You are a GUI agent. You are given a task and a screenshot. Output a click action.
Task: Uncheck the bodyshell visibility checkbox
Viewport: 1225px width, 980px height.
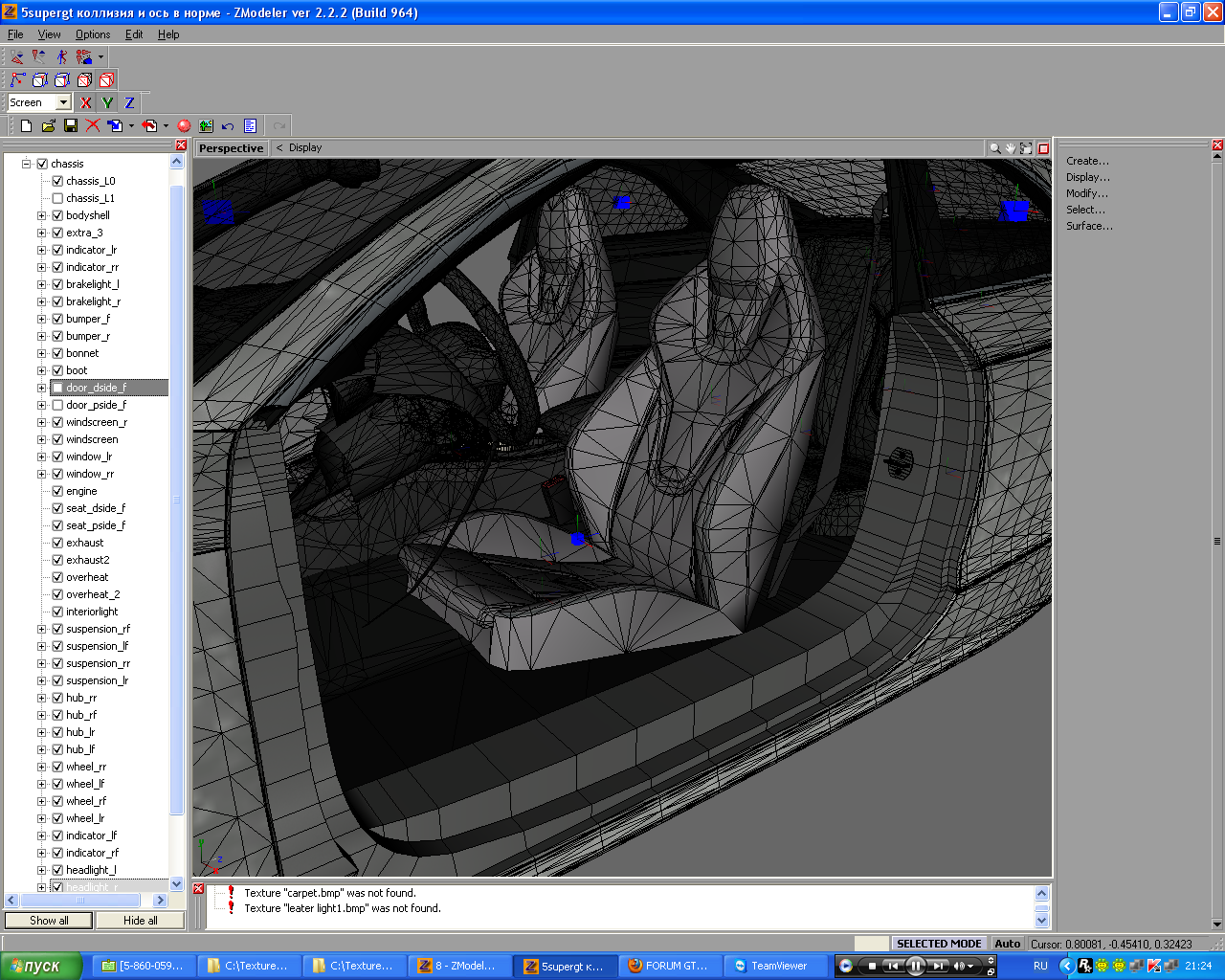pos(57,215)
